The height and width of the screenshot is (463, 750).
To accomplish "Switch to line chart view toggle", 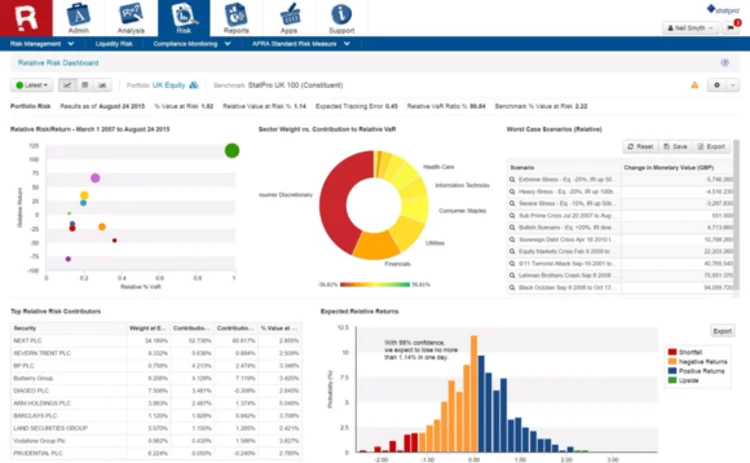I will [67, 85].
